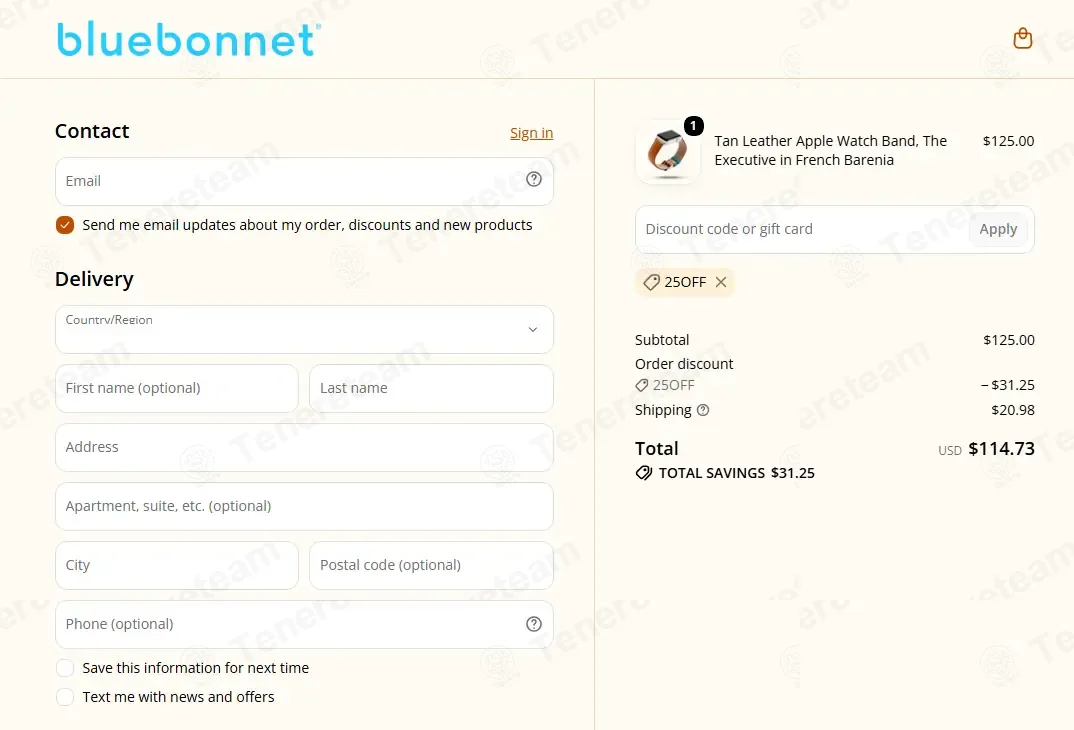Click the bluebonnet logo
Screen dimensions: 1074x730
(188, 39)
